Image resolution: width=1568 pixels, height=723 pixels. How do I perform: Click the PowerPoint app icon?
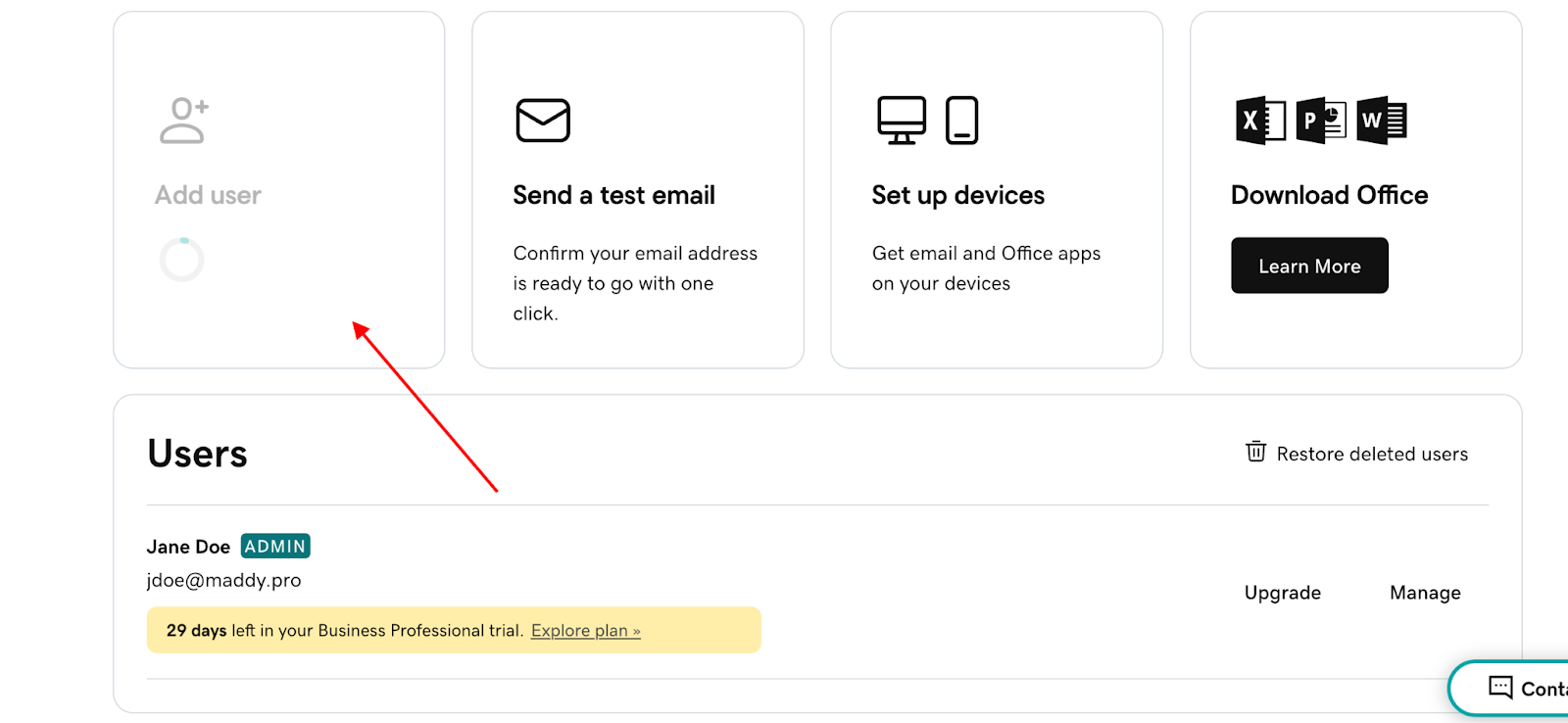tap(1320, 120)
